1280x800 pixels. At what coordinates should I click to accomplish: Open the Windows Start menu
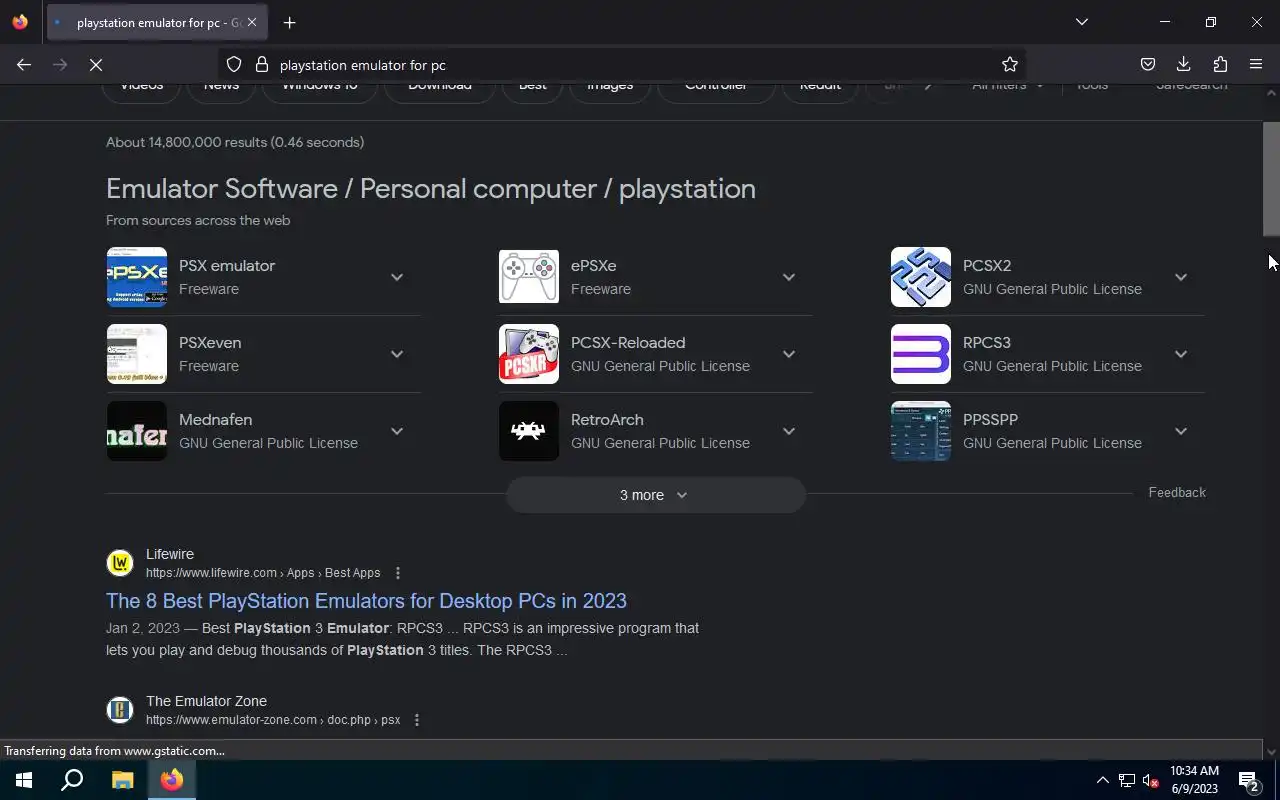(24, 780)
